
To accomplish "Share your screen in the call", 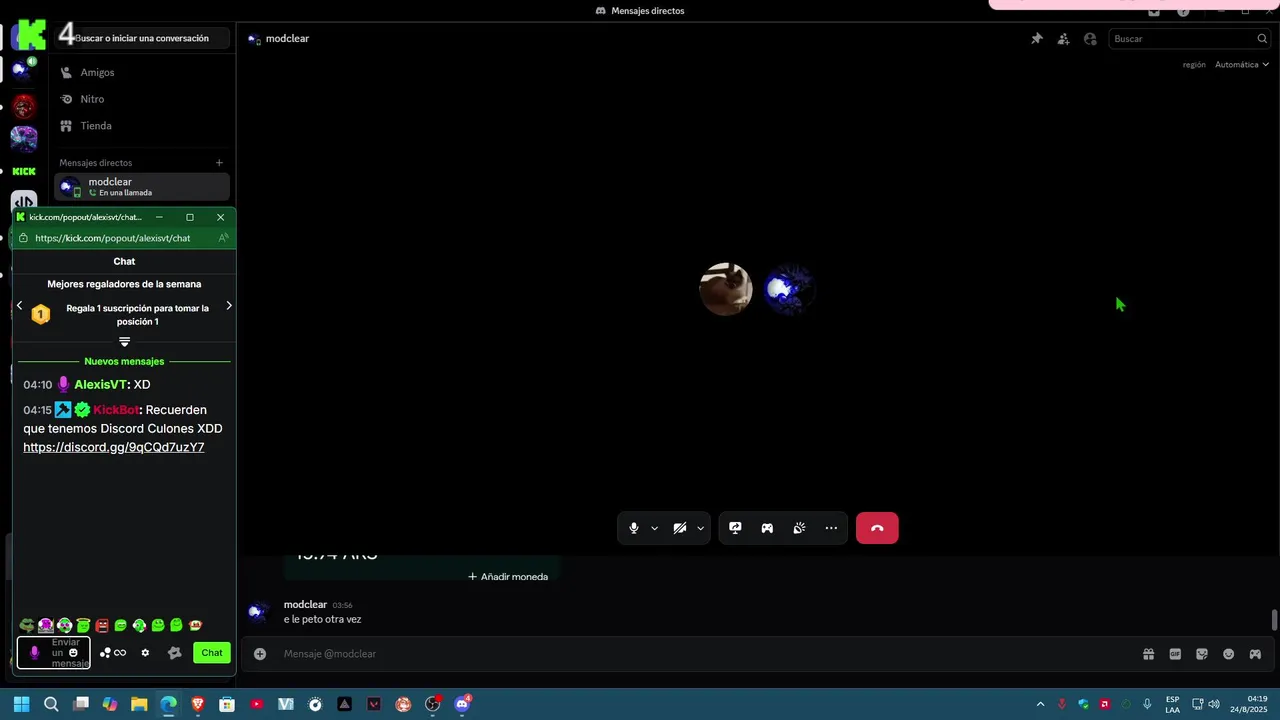I will pyautogui.click(x=735, y=528).
